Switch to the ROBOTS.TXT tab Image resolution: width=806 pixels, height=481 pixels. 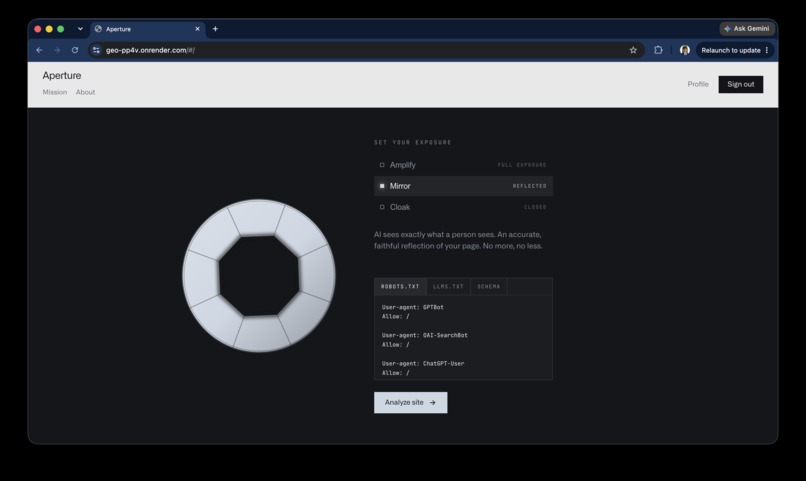click(x=400, y=287)
